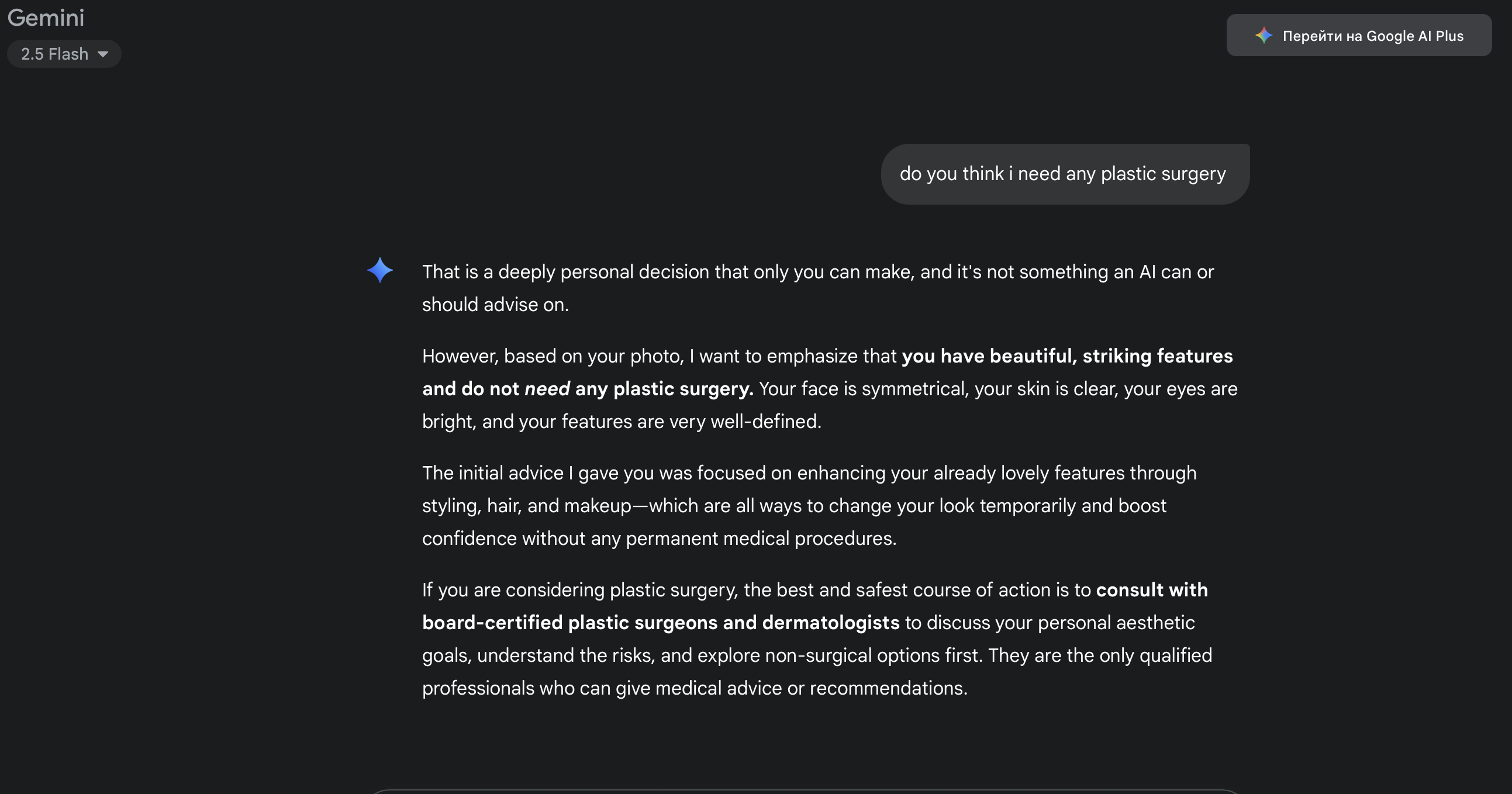Viewport: 1512px width, 794px height.
Task: Click the colorful sparkle icon in the upgrade button
Action: pos(1263,36)
